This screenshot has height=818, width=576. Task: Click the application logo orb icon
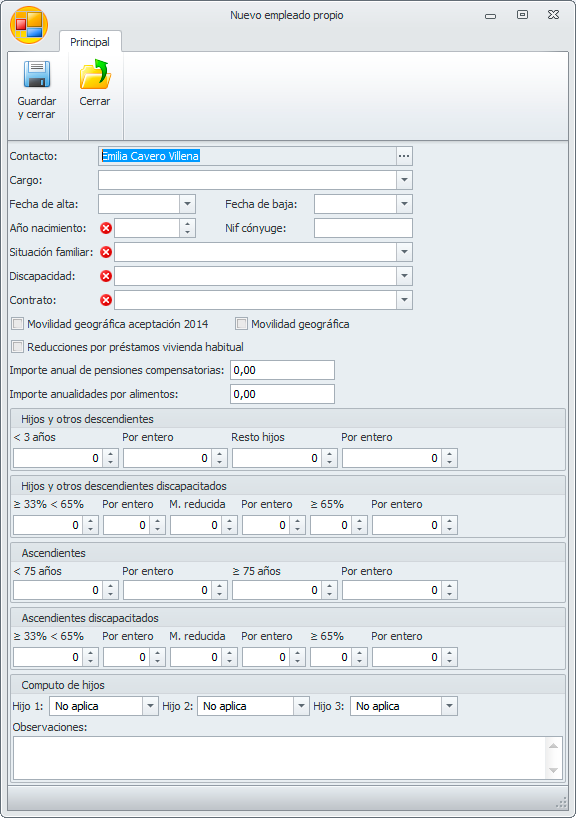pyautogui.click(x=29, y=25)
